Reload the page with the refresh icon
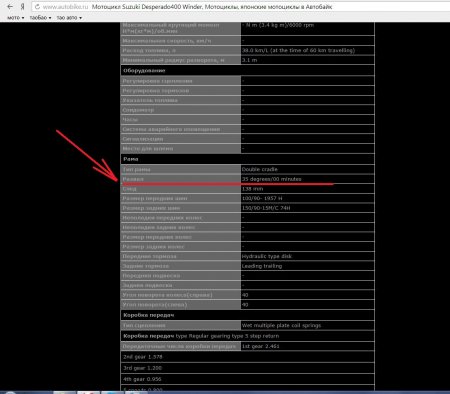450x394 pixels. (x=37, y=7)
